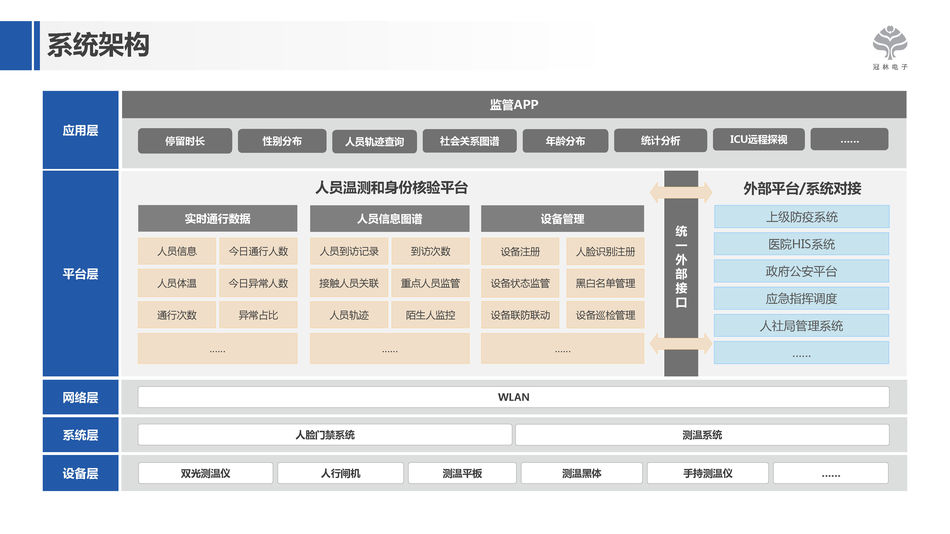950x534 pixels.
Task: Choose the 社会关系图谱 box
Action: 469,141
